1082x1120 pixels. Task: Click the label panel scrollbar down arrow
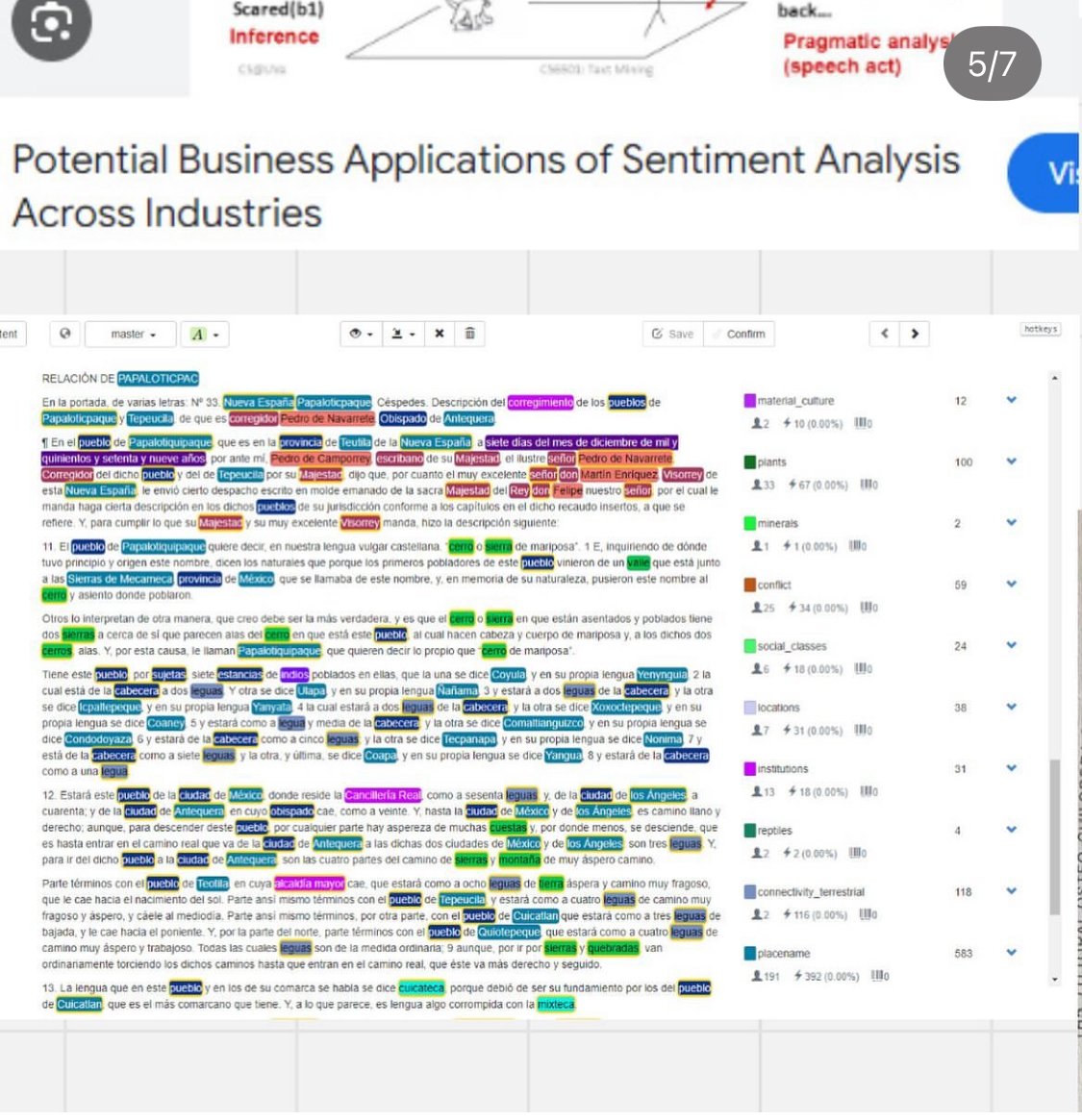point(1056,980)
